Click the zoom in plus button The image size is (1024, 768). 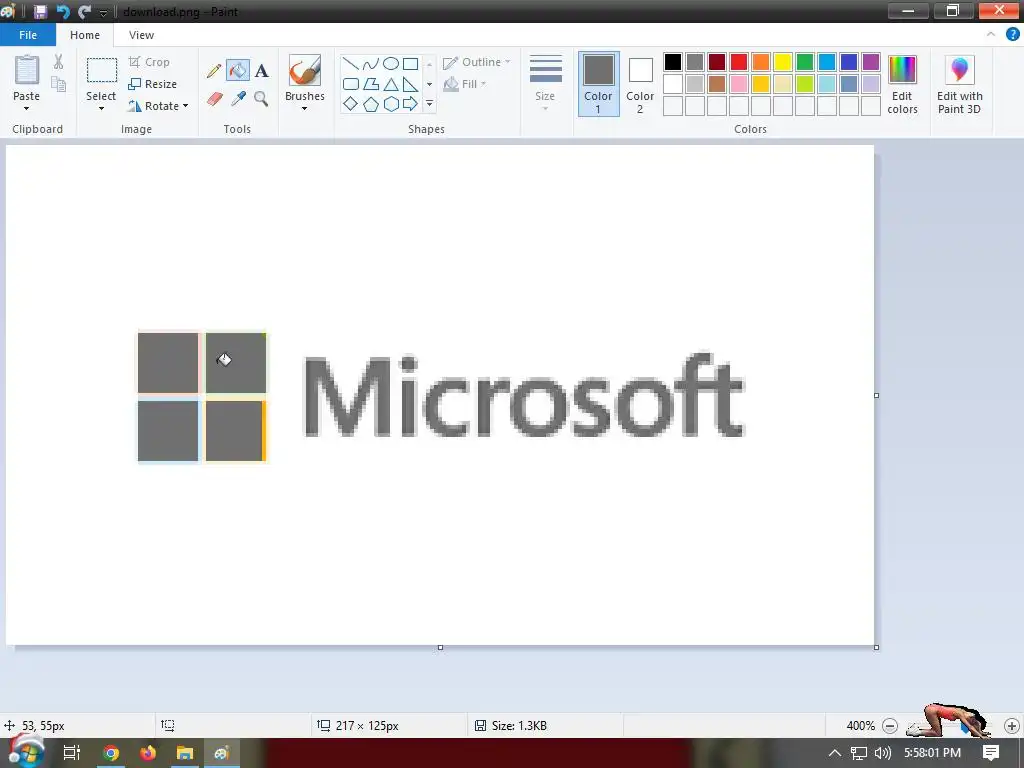tap(1012, 726)
